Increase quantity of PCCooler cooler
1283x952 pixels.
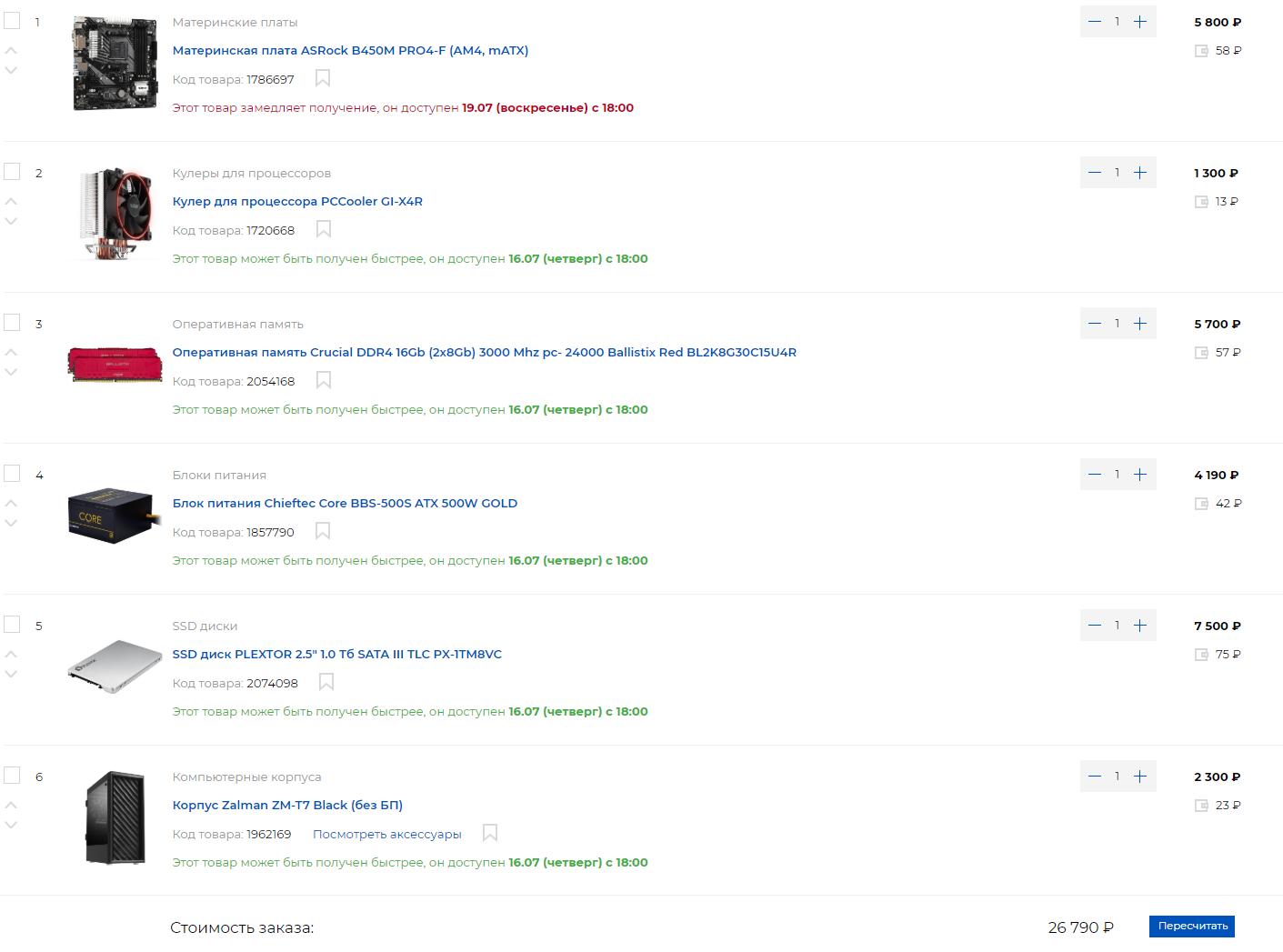[1140, 172]
